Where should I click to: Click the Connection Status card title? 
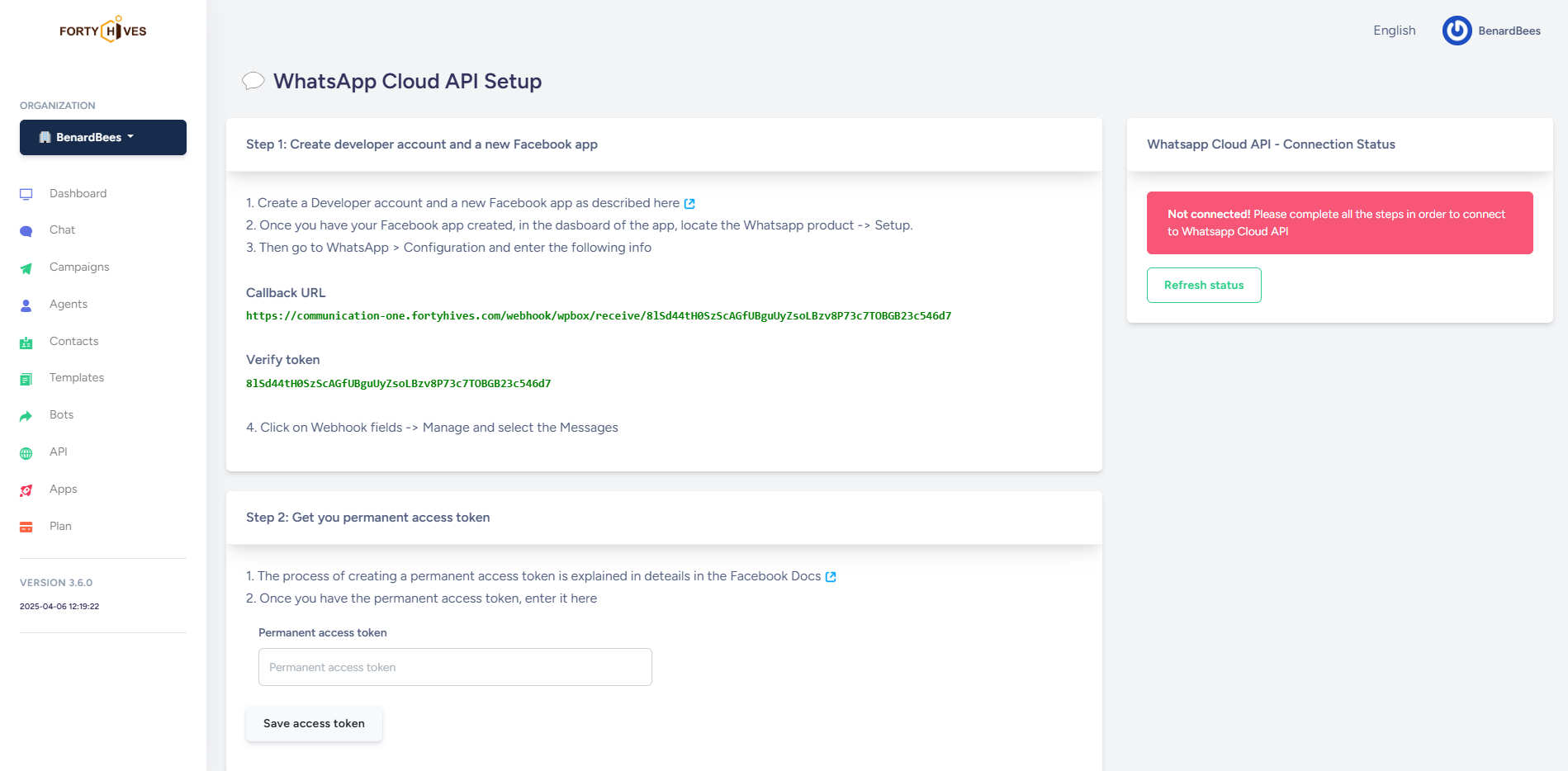1271,144
